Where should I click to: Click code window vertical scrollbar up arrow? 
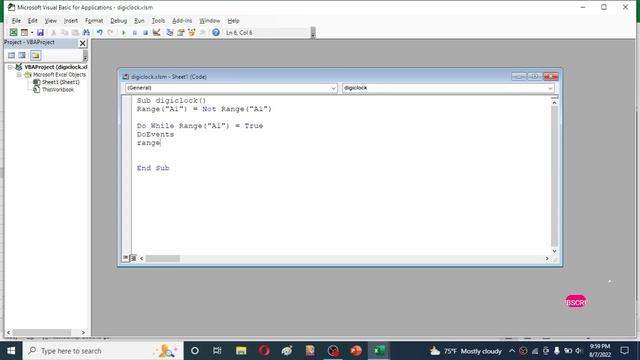click(554, 103)
